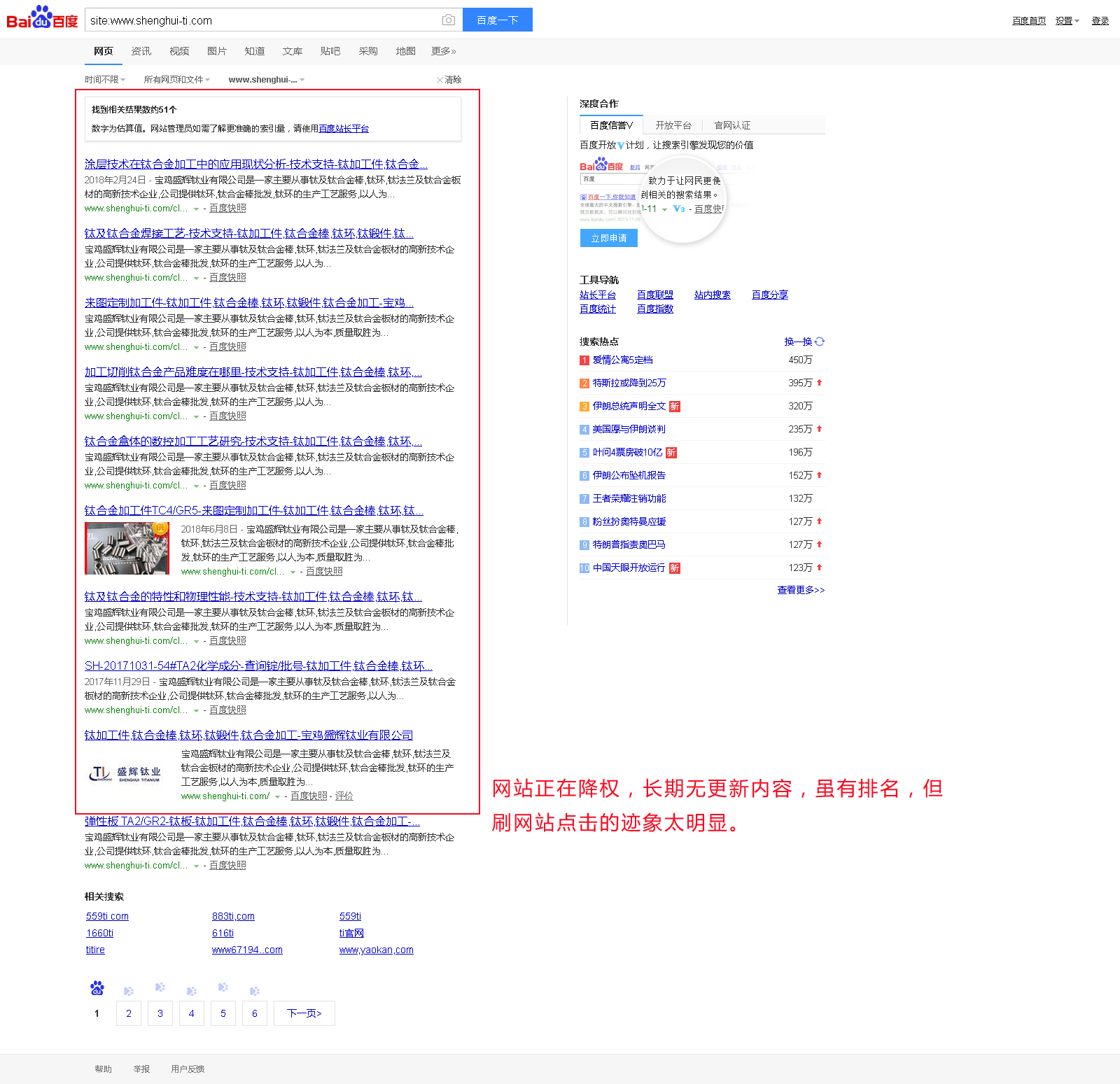Switch to 图片 tab

pyautogui.click(x=217, y=51)
